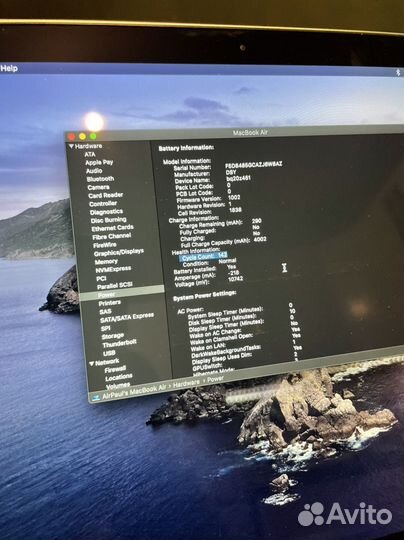Select the highlighted Power item
Image resolution: width=404 pixels, height=540 pixels.
122,294
